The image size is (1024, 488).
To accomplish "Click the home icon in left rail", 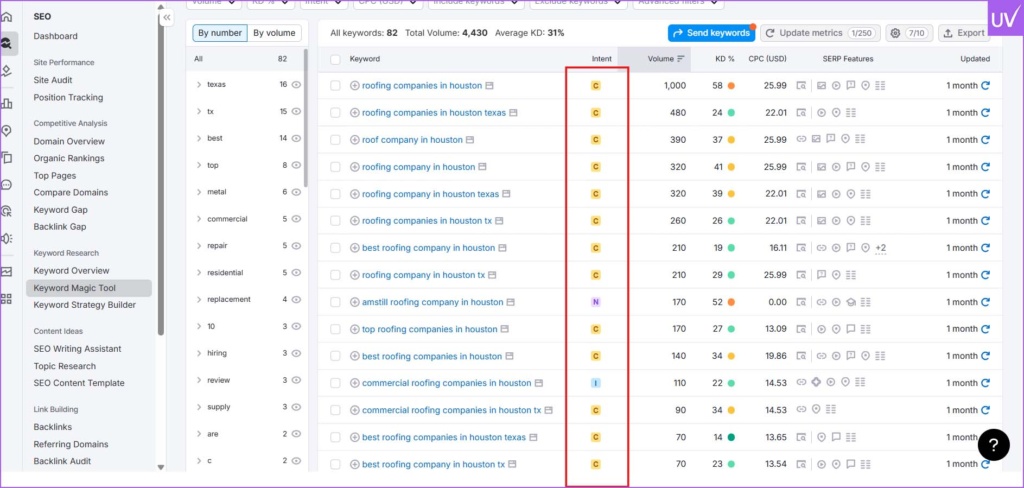I will pyautogui.click(x=8, y=15).
